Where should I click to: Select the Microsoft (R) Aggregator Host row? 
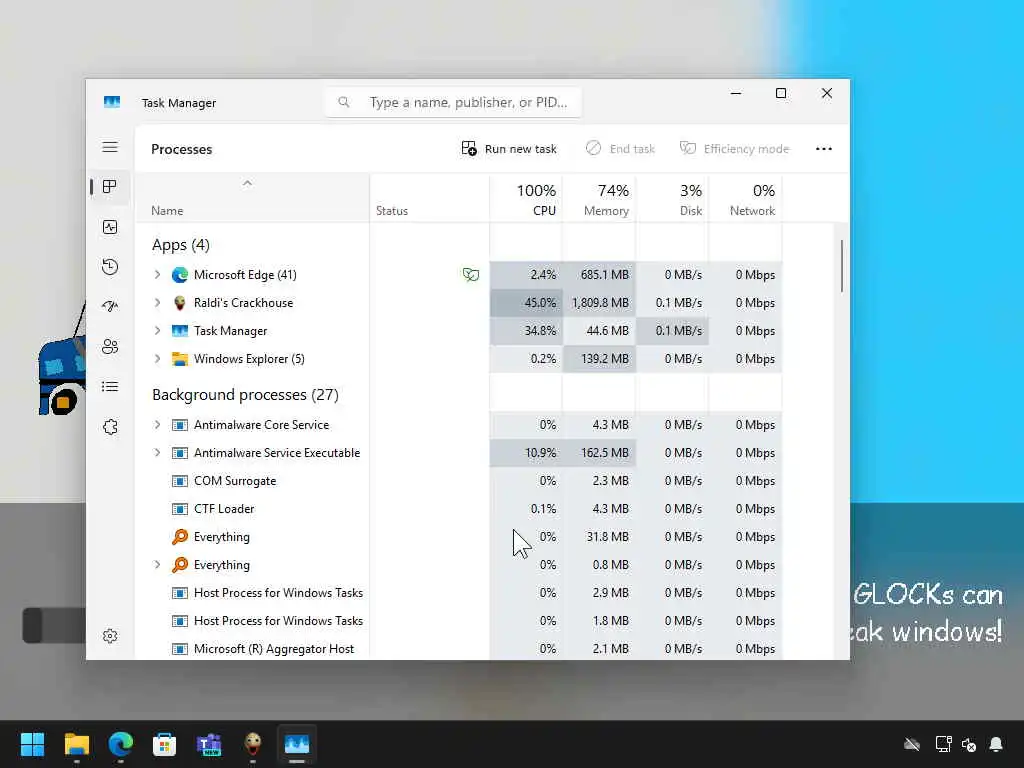[458, 649]
